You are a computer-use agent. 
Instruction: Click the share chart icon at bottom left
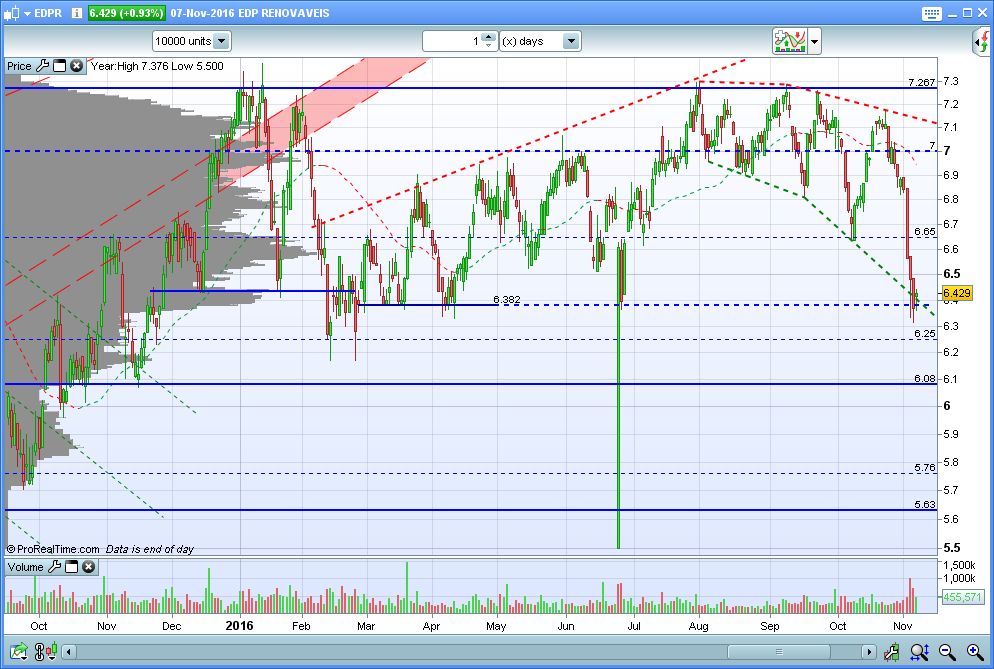[x=18, y=651]
